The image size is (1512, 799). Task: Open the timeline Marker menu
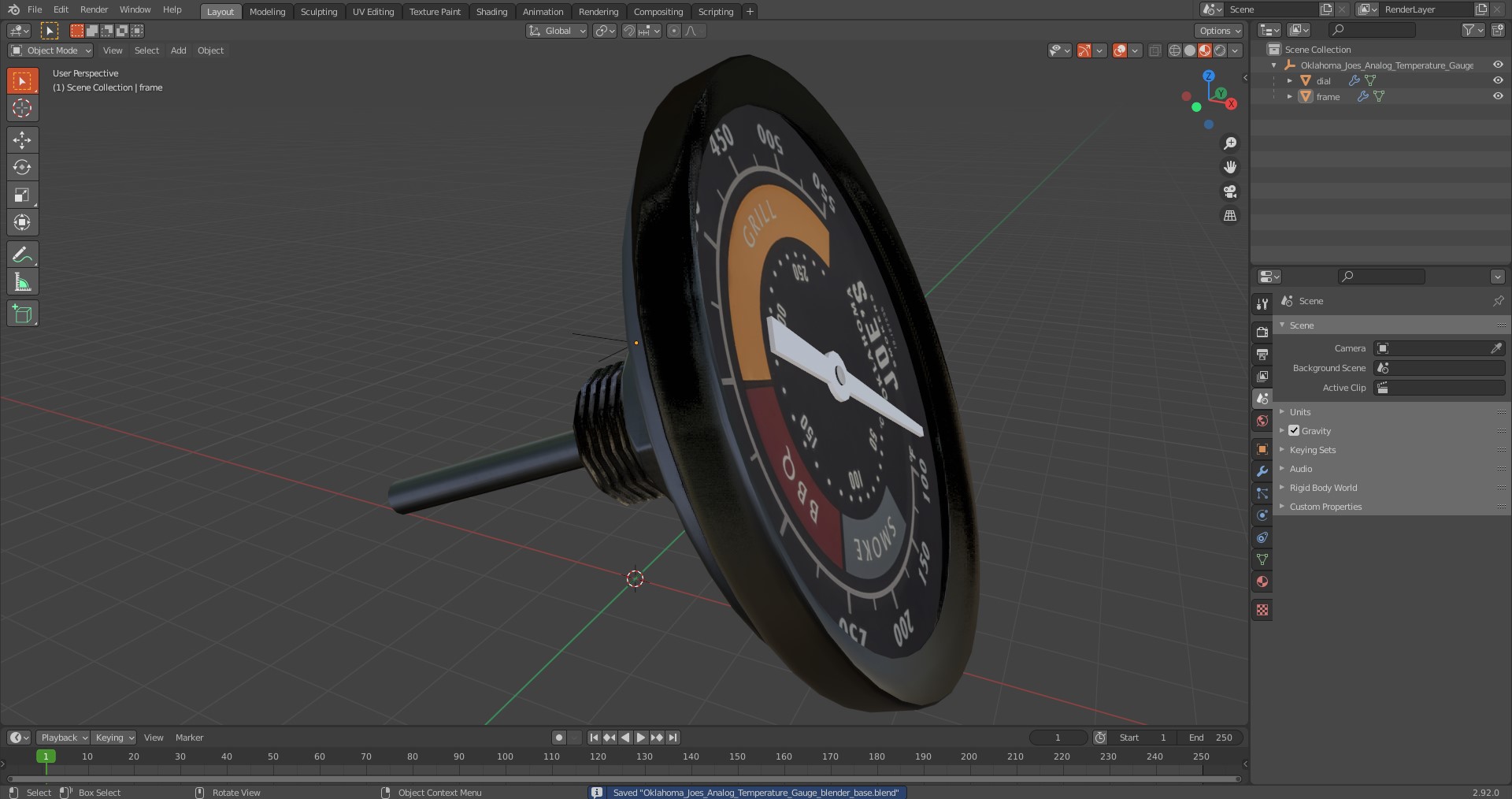(x=189, y=738)
